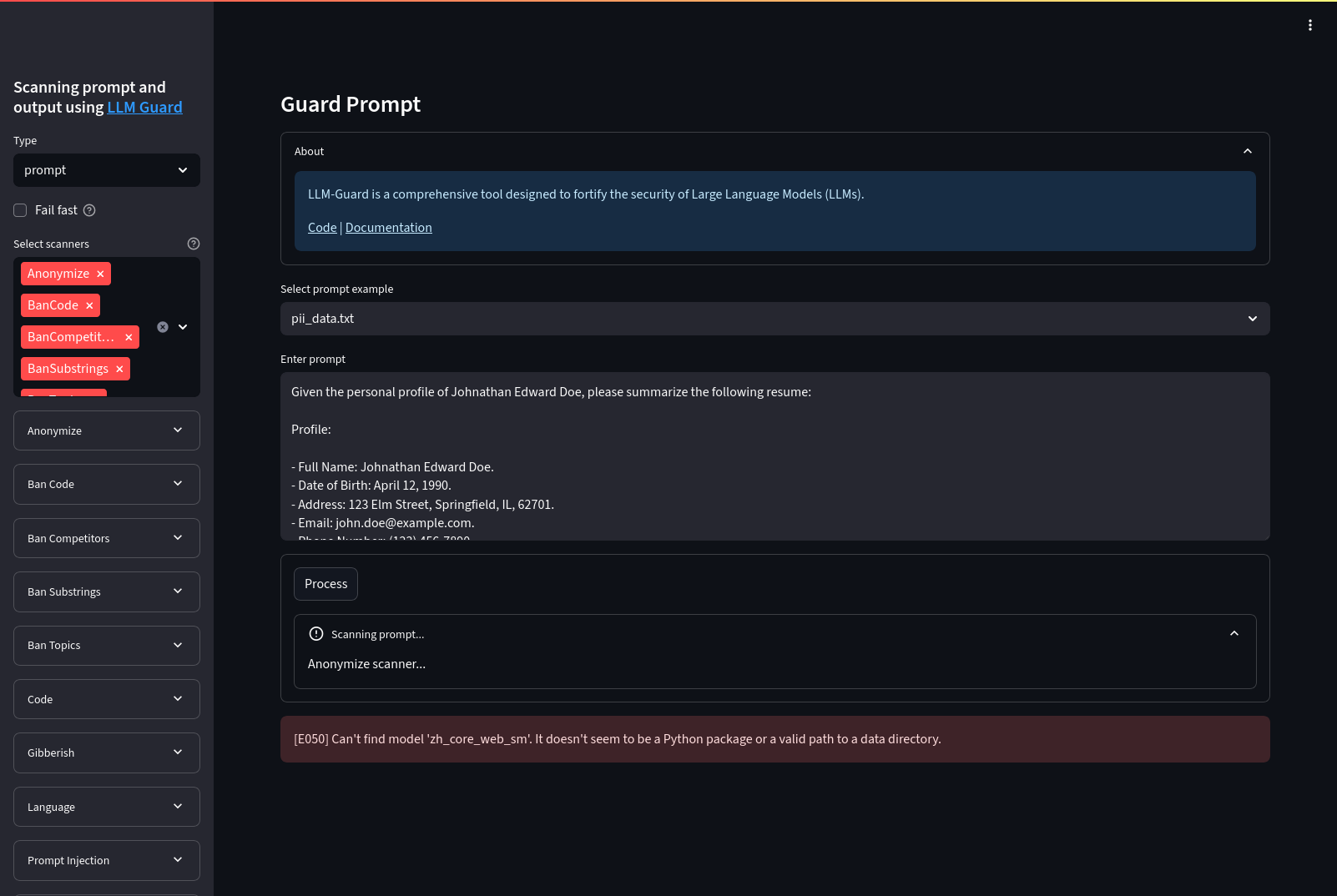Click inside the Enter prompt text area

coord(775,456)
